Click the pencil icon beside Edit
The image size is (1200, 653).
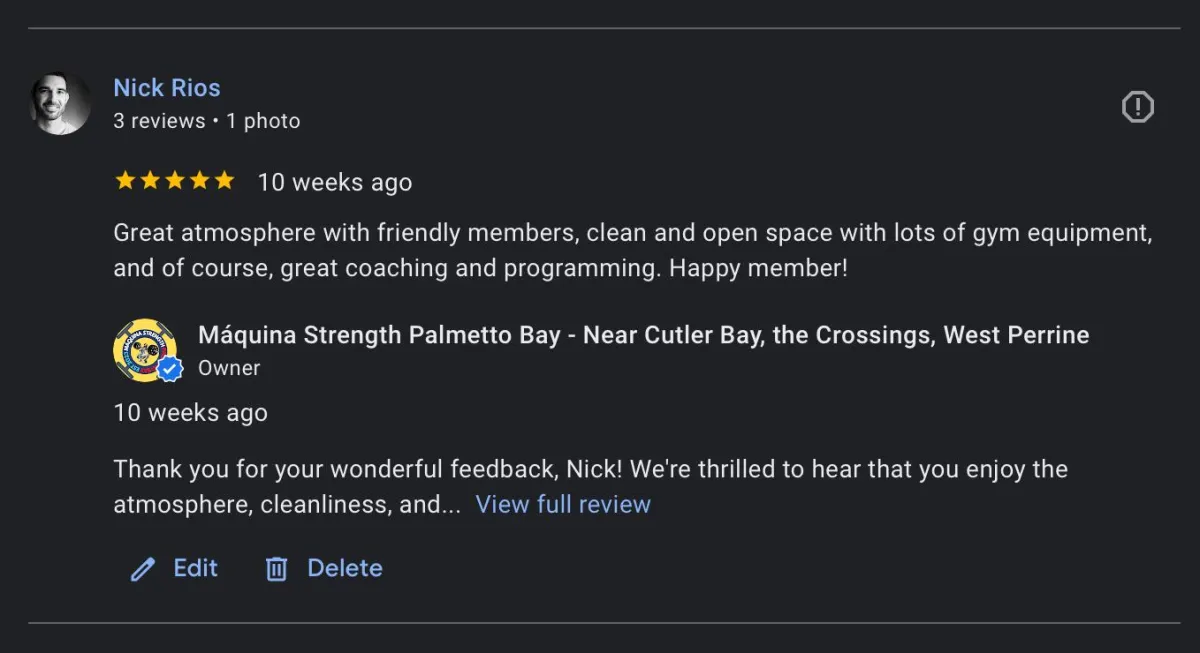pos(143,569)
